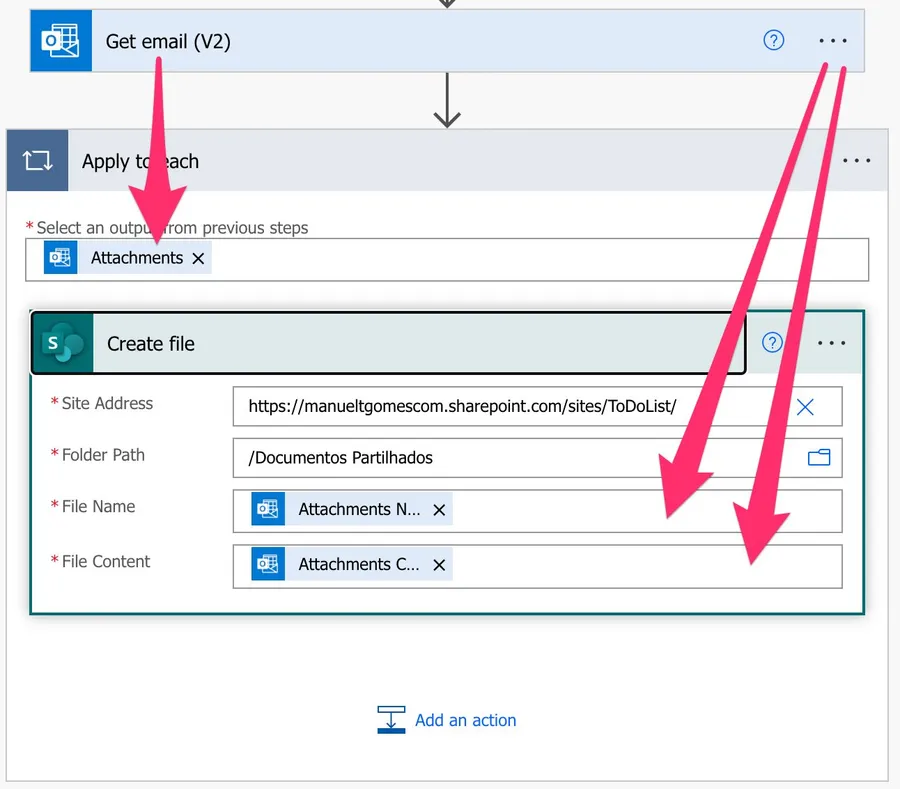The width and height of the screenshot is (900, 789).
Task: Open the Get email (V2) ellipsis menu
Action: [x=832, y=41]
